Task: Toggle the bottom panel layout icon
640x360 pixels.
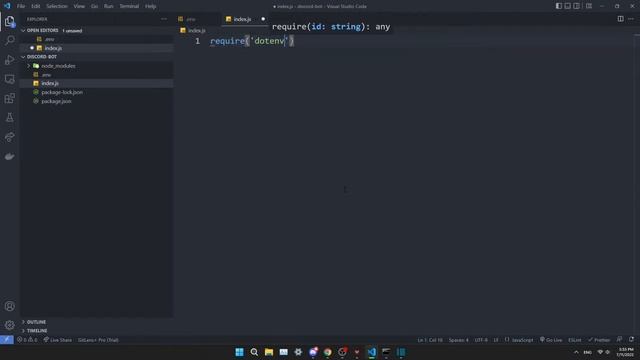Action: pos(568,6)
